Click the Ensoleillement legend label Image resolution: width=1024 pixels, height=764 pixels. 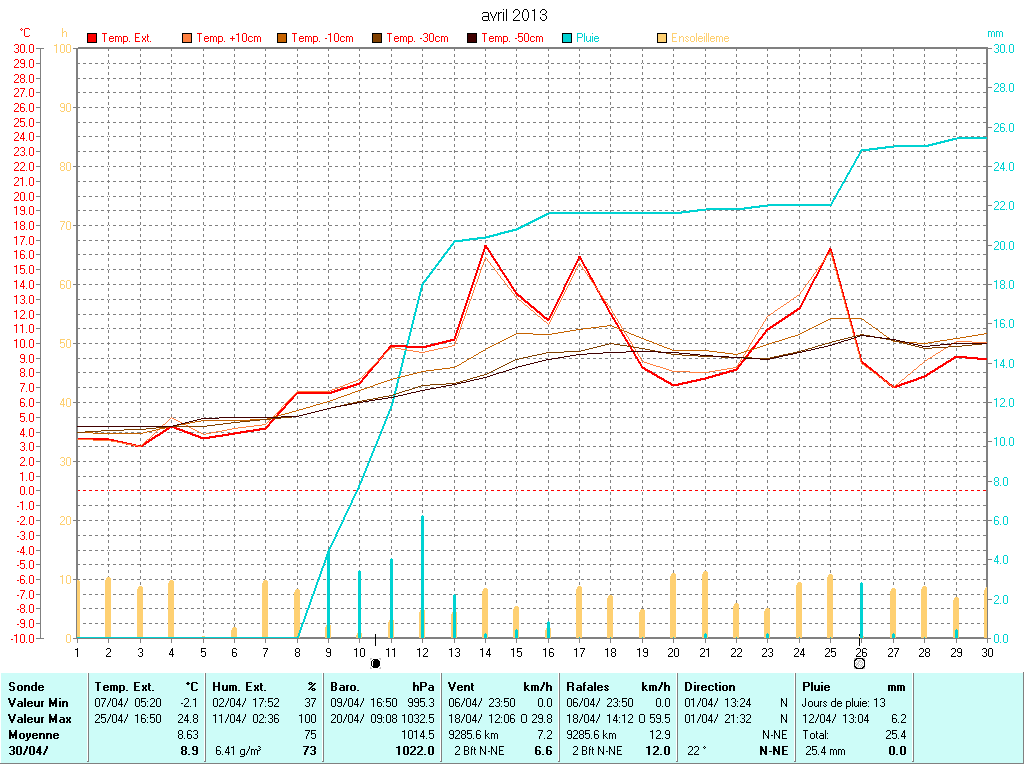pyautogui.click(x=700, y=38)
